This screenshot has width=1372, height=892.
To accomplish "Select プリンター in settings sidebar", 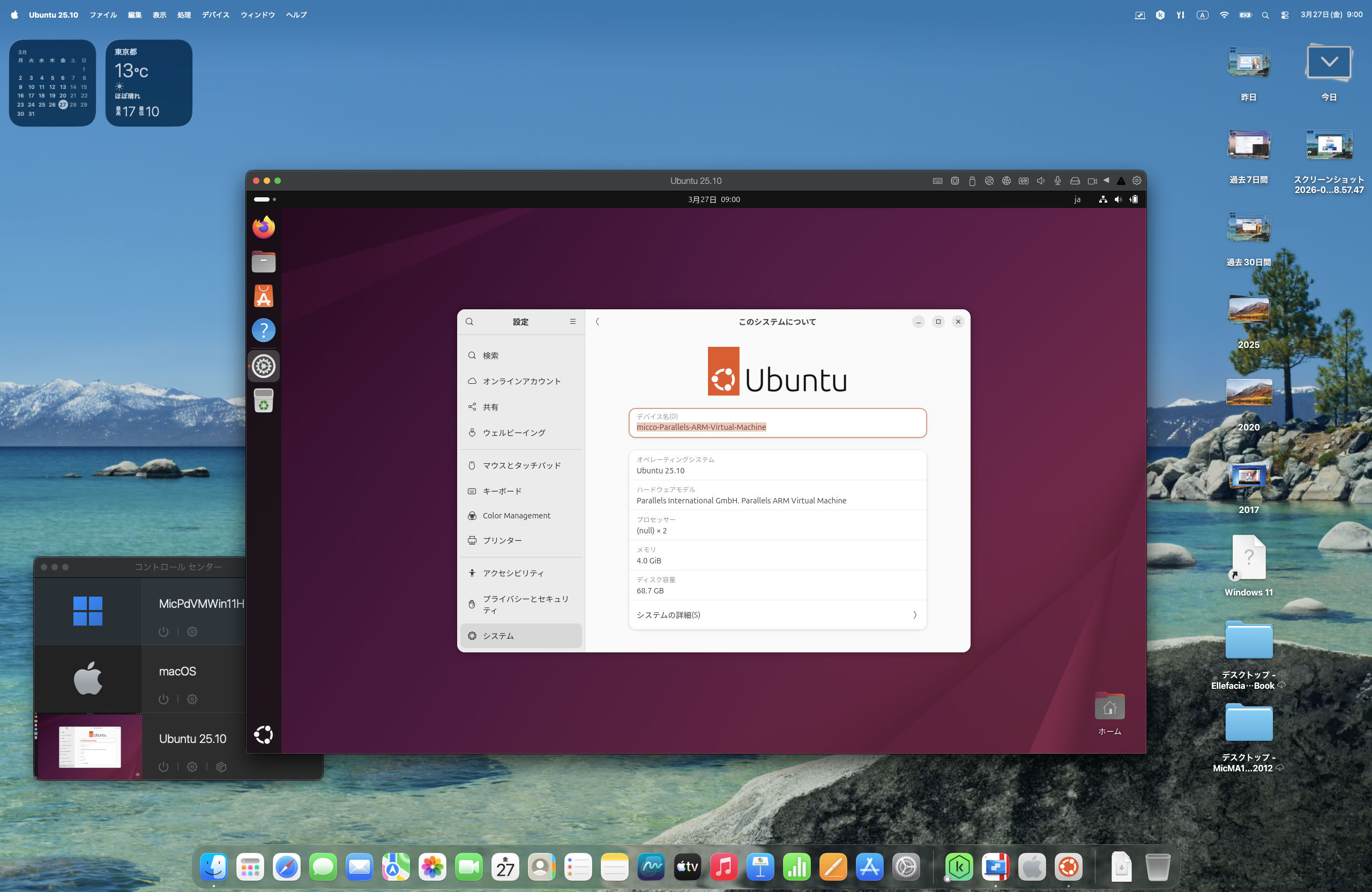I will tap(502, 540).
